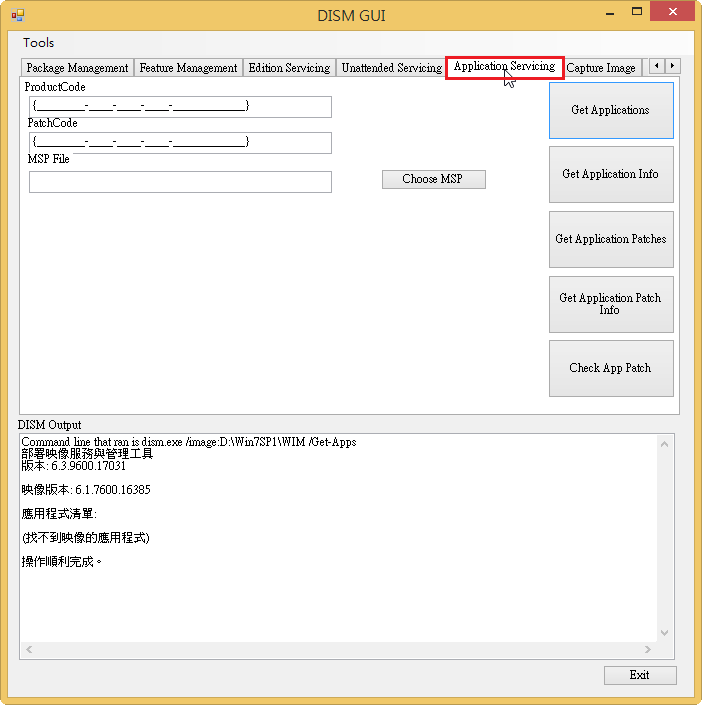Go to the Unattended Servicing tab
This screenshot has width=702, height=705.
[391, 68]
